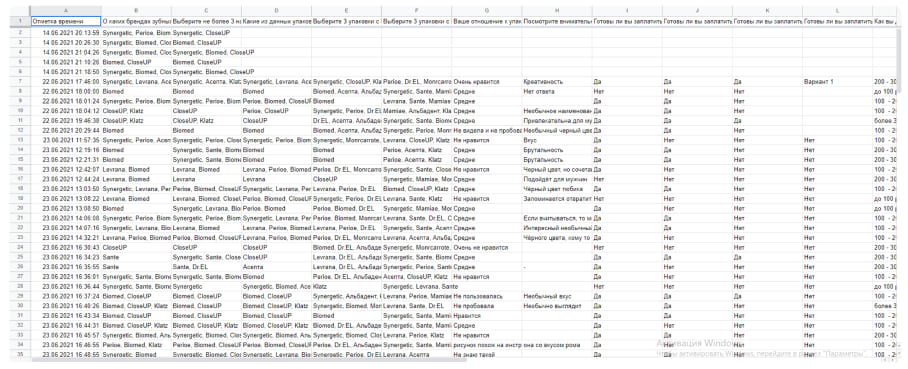This screenshot has height=369, width=908.
Task: Select timestamp '14.06.2021 20:13:59'
Action: point(71,33)
